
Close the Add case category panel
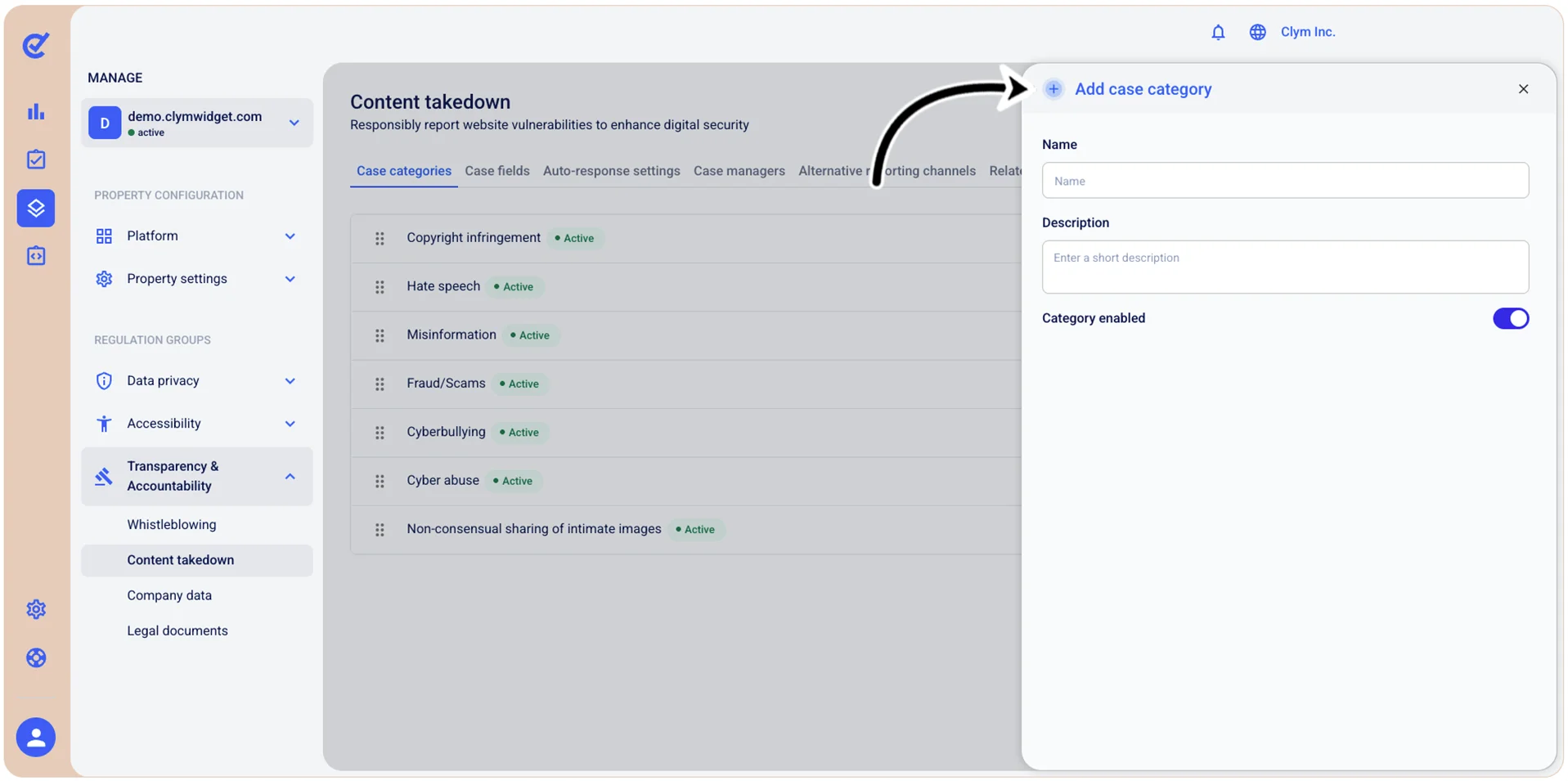[1523, 88]
